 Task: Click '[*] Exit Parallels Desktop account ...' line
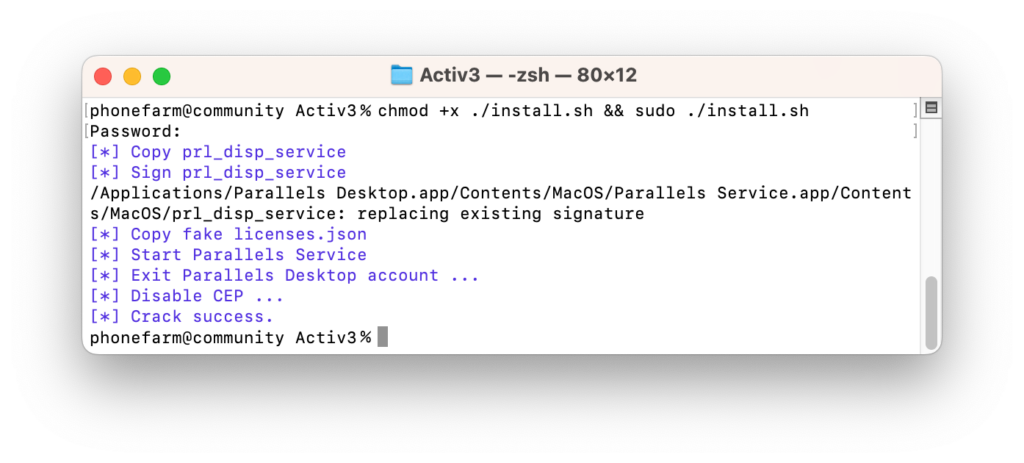click(x=285, y=276)
